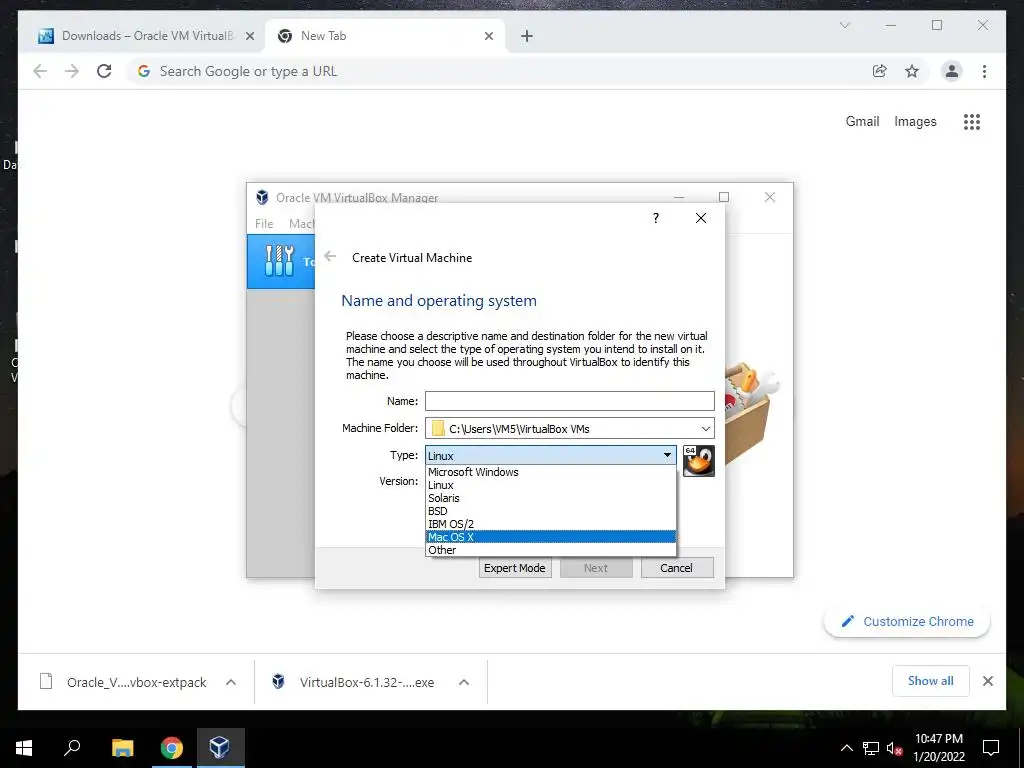The width and height of the screenshot is (1024, 768).
Task: Click the Linux penguin OS icon
Action: [x=699, y=461]
